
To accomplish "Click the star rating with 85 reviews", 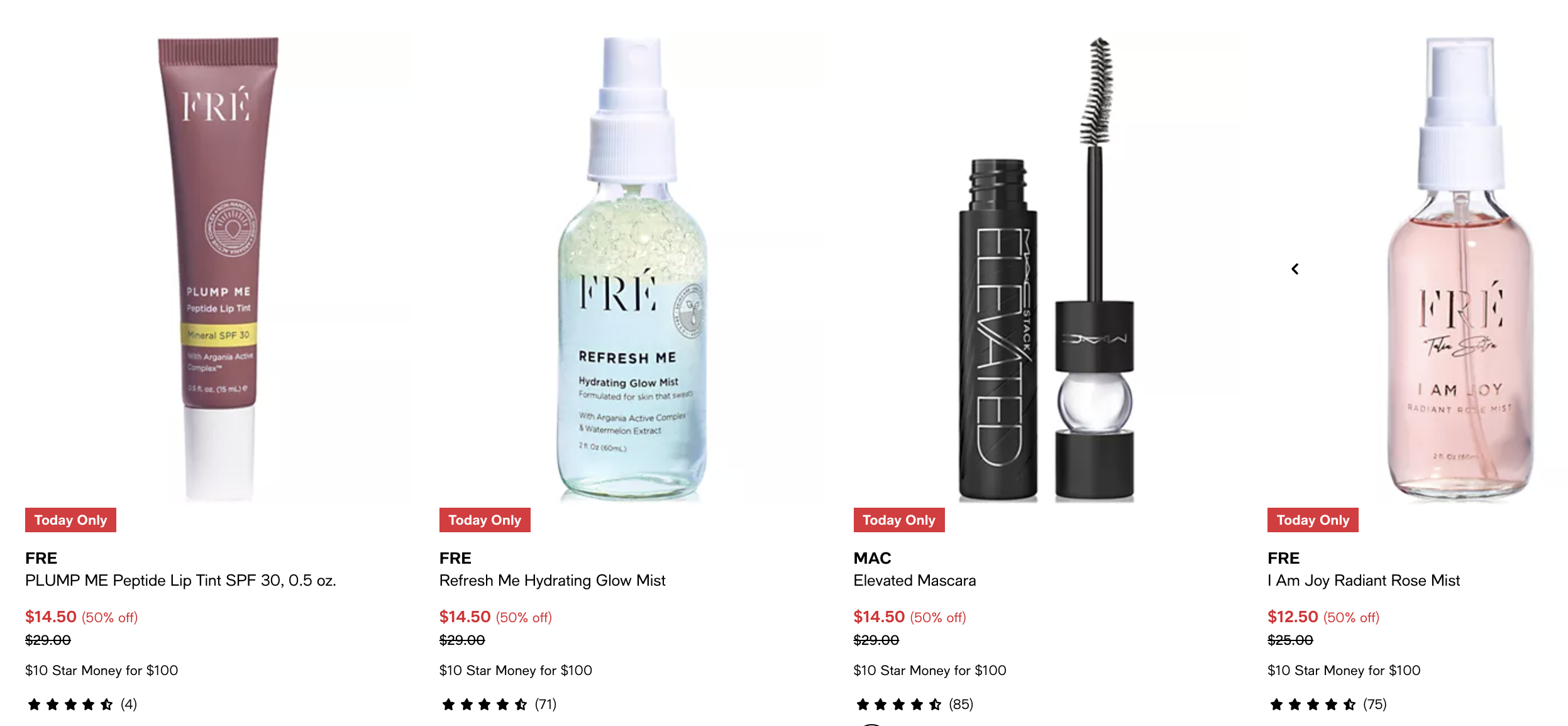I will click(914, 704).
